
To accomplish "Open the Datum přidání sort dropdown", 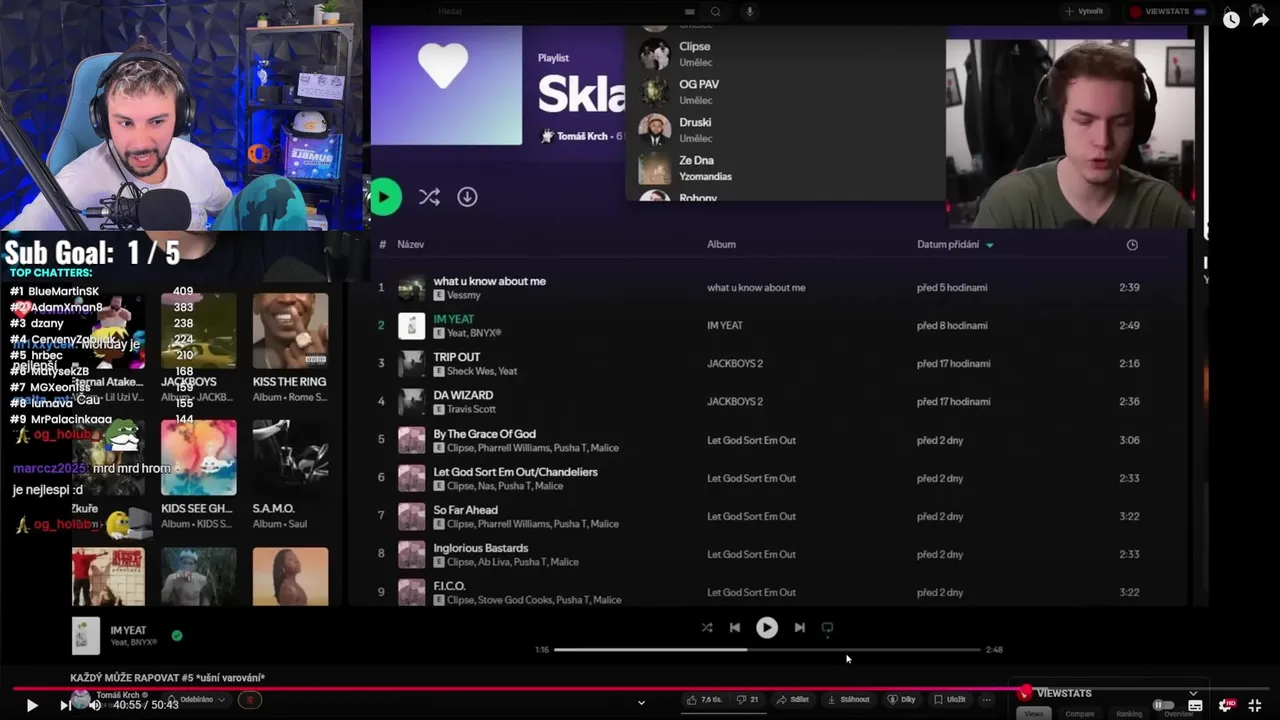I will point(956,244).
